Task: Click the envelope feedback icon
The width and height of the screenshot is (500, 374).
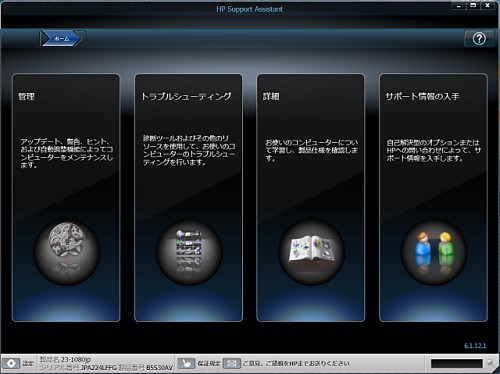Action: tap(231, 363)
